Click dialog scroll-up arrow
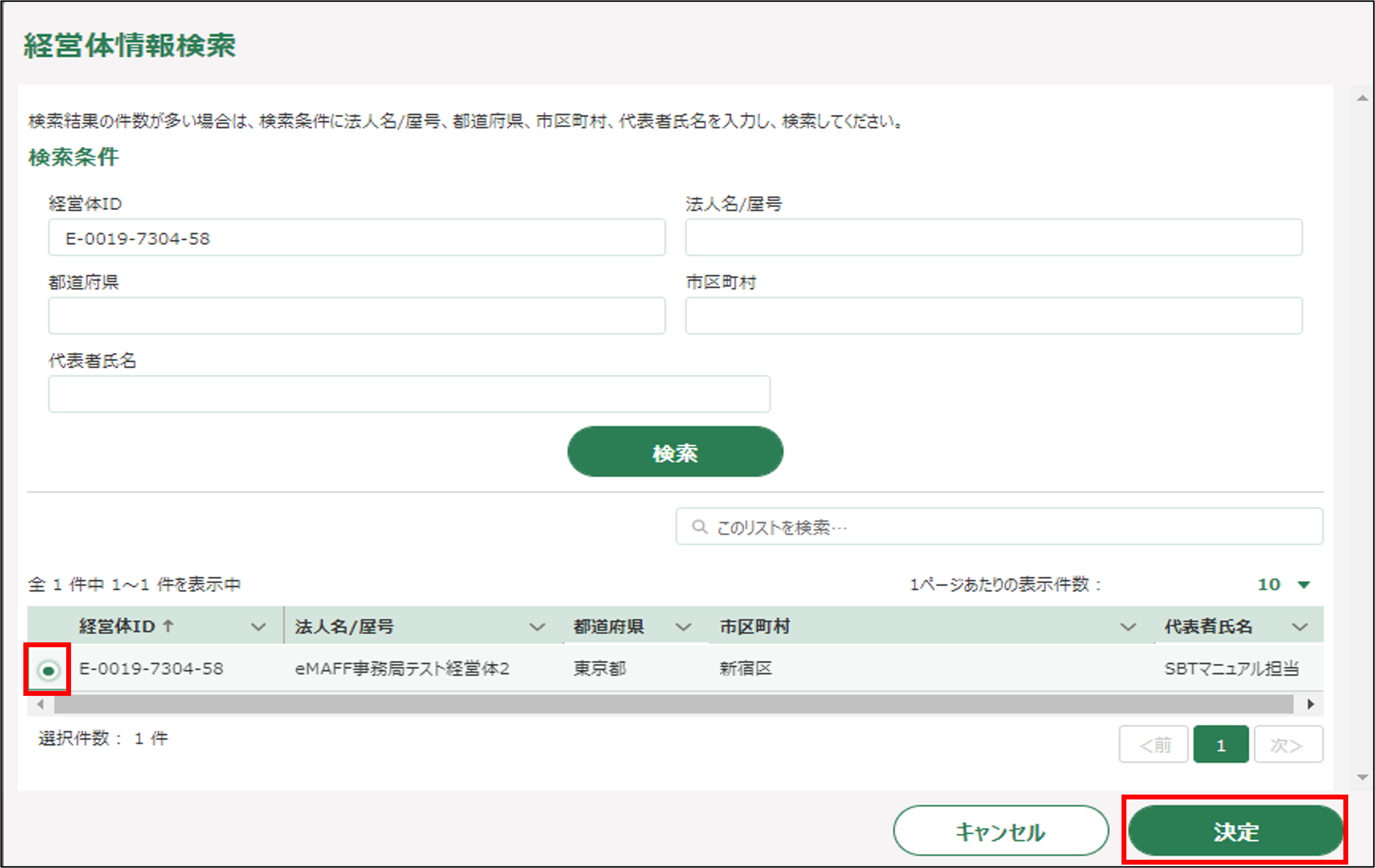This screenshot has height=868, width=1375. coord(1362,99)
